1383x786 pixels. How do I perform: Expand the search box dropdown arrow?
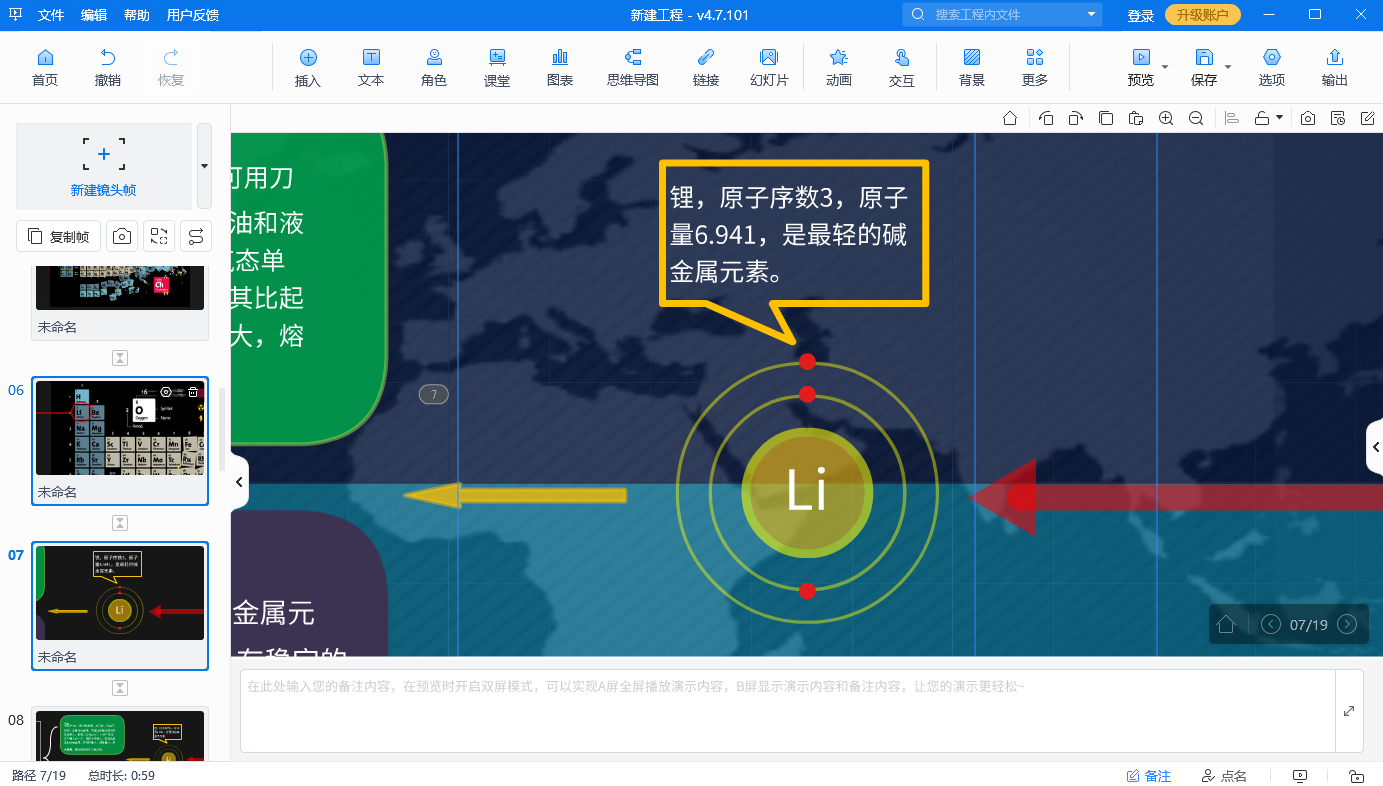pos(1091,15)
